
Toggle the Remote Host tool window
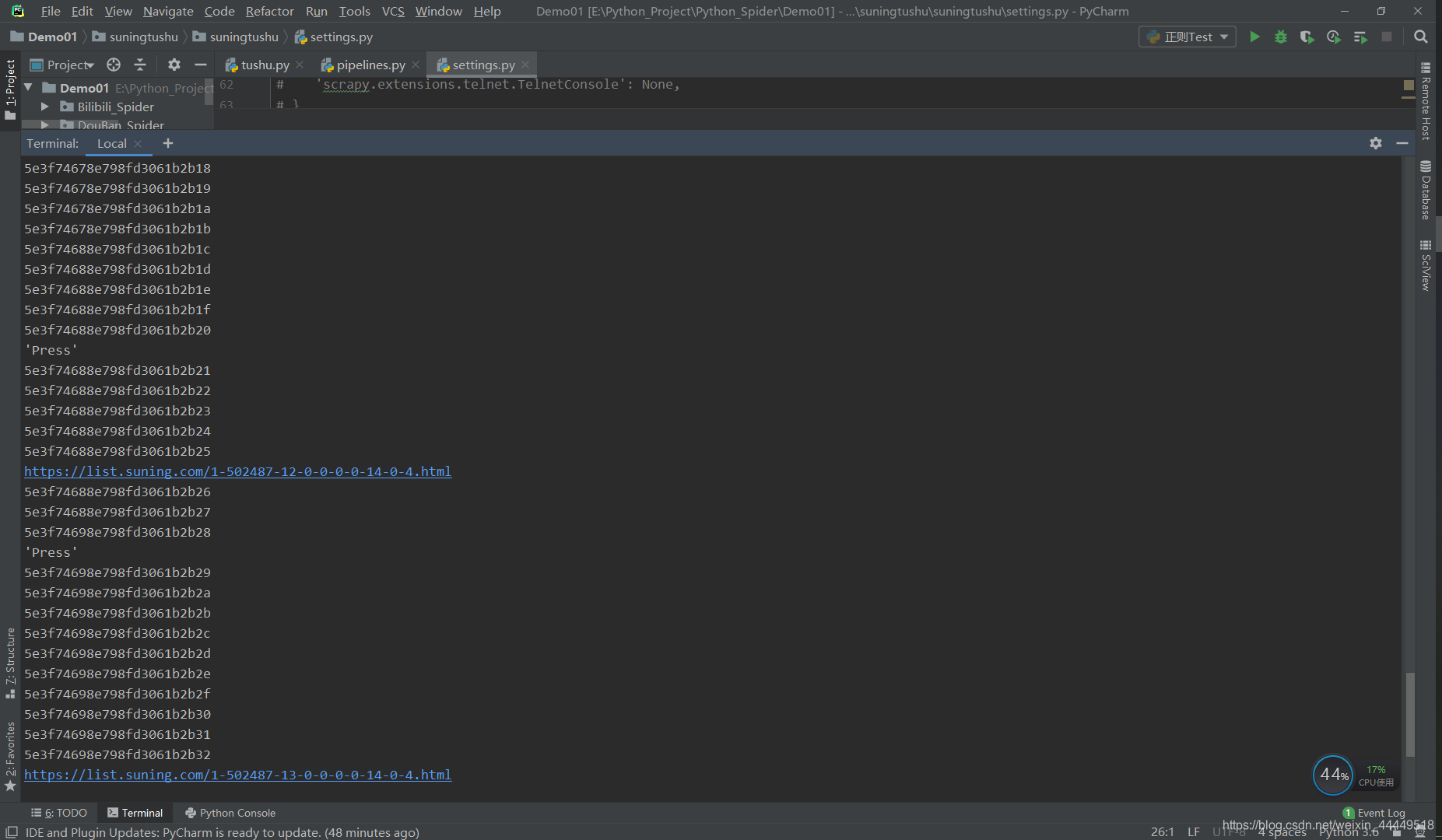pos(1426,101)
